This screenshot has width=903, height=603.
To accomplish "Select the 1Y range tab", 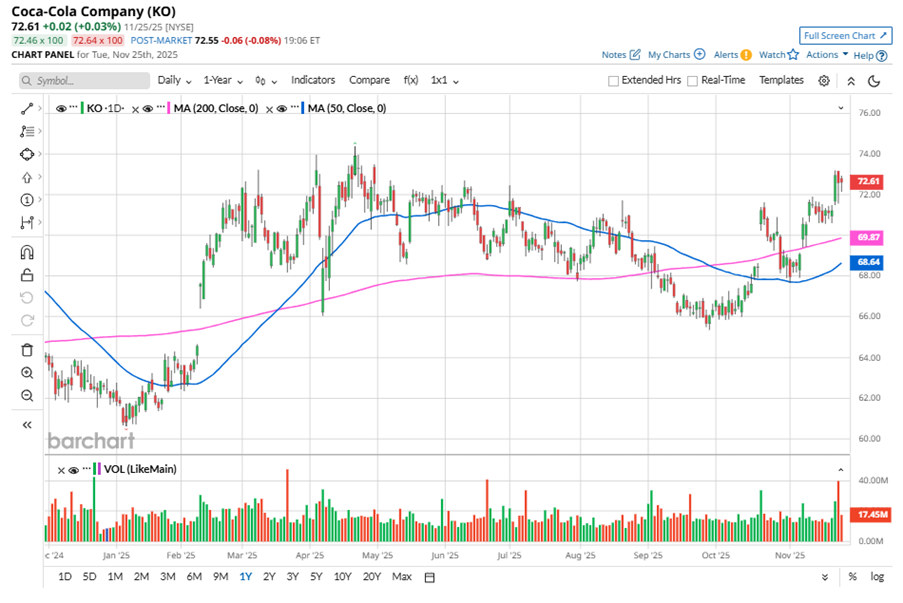I will point(245,577).
